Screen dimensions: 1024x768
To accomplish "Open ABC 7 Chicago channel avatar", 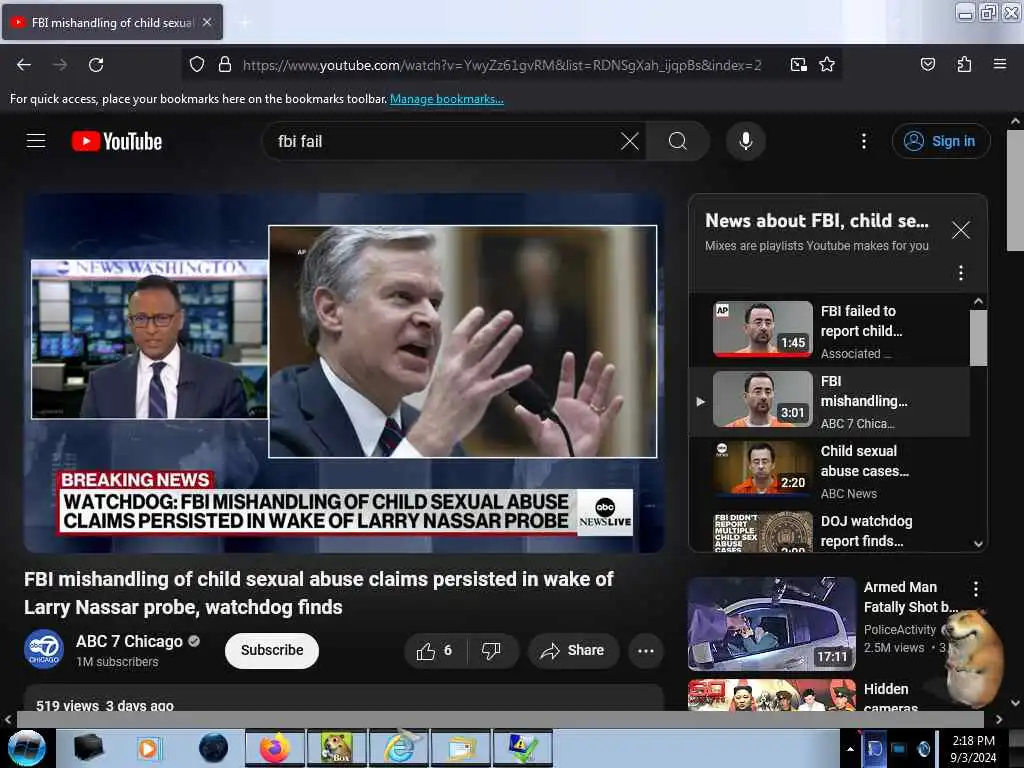I will click(x=44, y=650).
